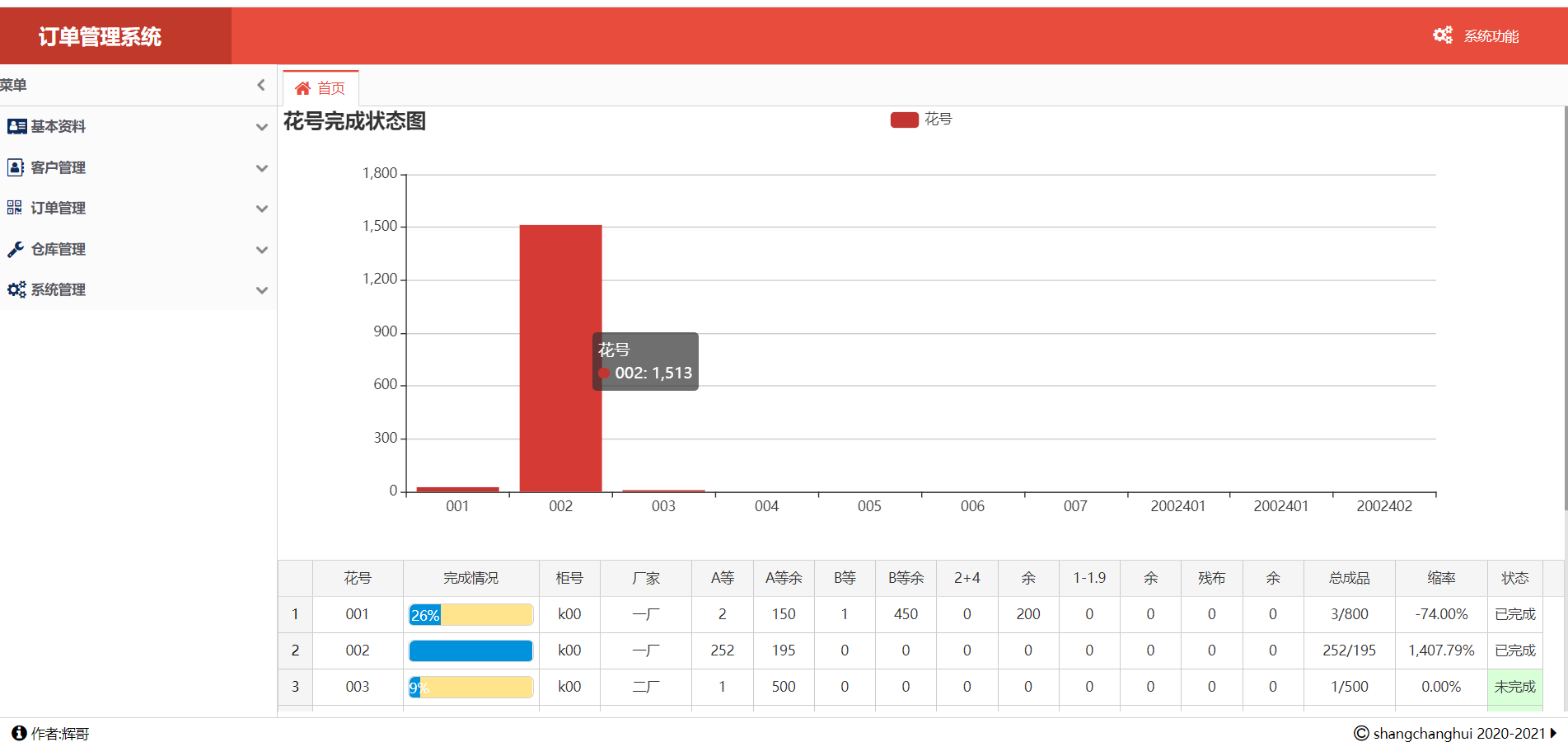Open the 客户管理 menu item
1568x742 pixels.
tap(138, 167)
